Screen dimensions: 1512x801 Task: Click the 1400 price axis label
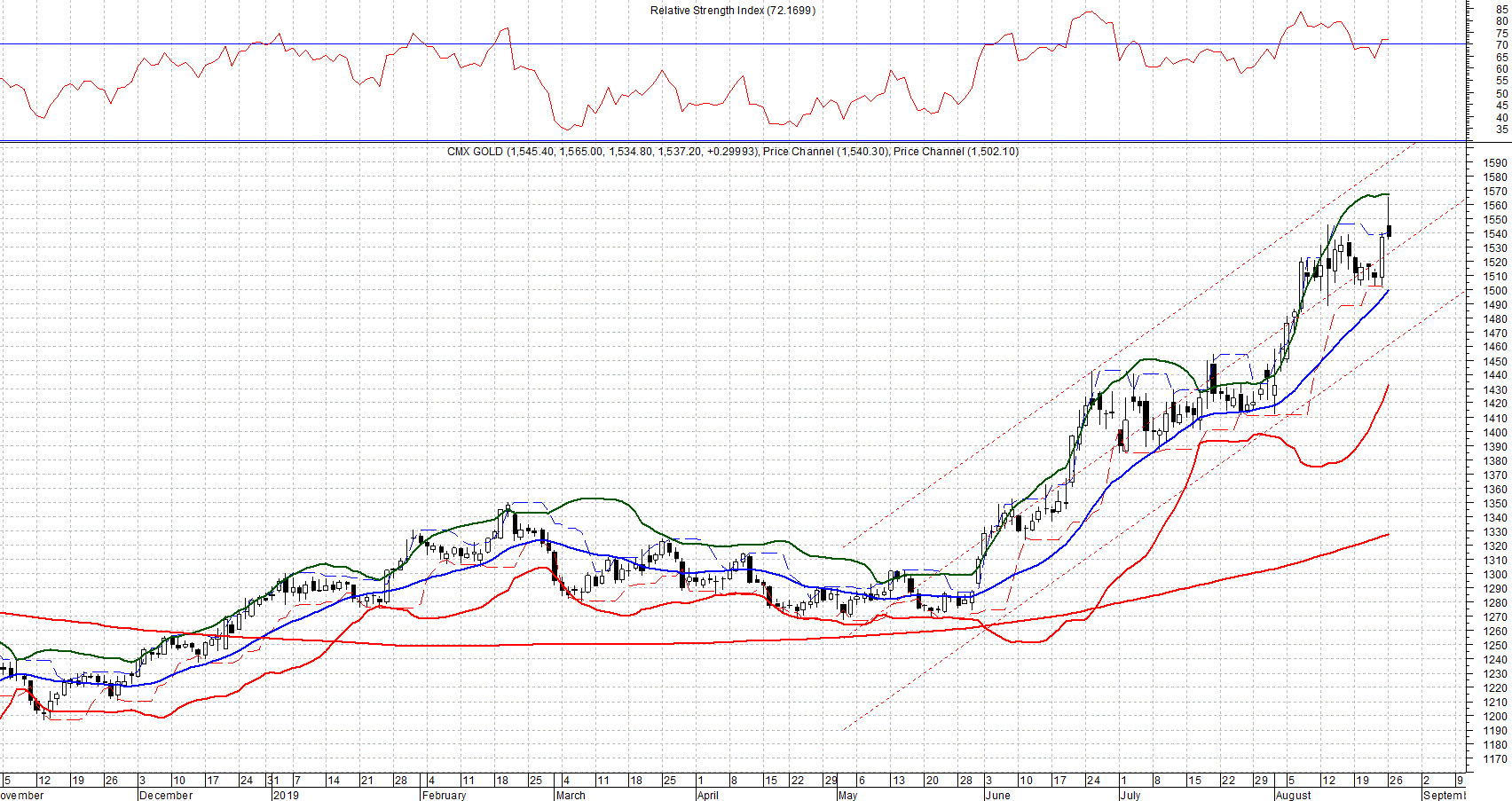tap(1495, 433)
